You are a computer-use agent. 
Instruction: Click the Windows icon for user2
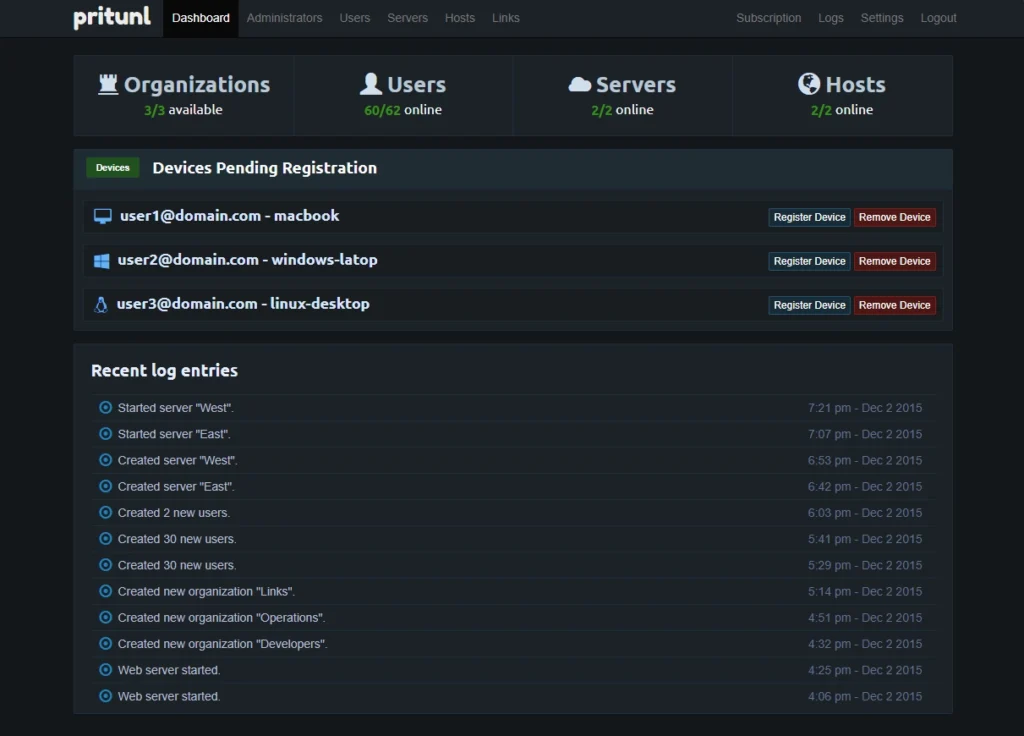(x=101, y=260)
